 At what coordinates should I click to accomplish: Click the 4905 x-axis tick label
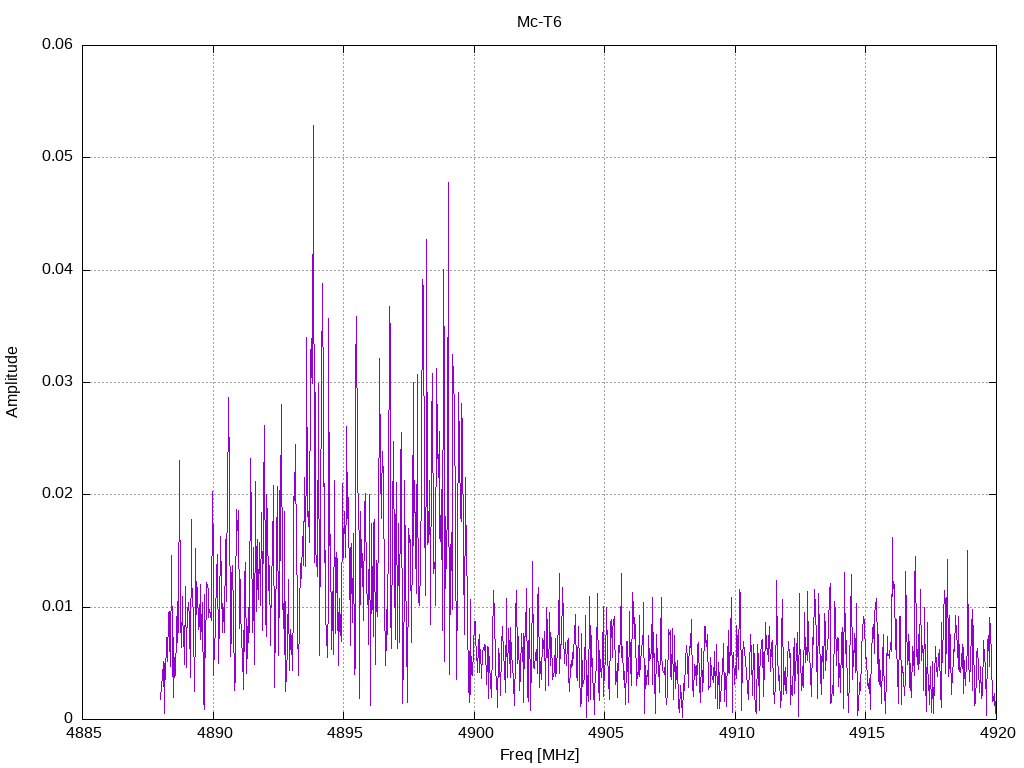point(605,733)
